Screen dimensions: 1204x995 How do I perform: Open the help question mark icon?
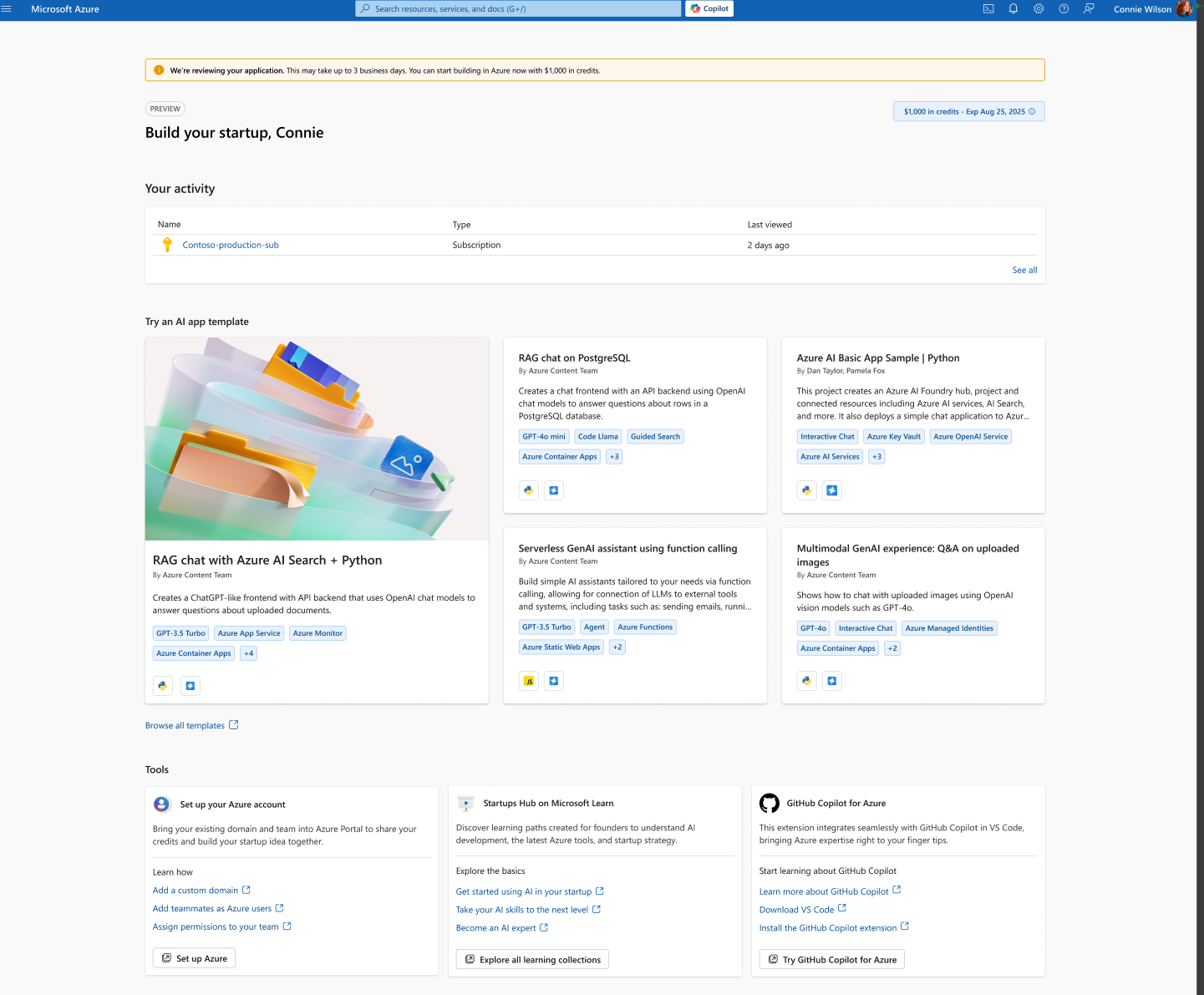click(x=1064, y=9)
